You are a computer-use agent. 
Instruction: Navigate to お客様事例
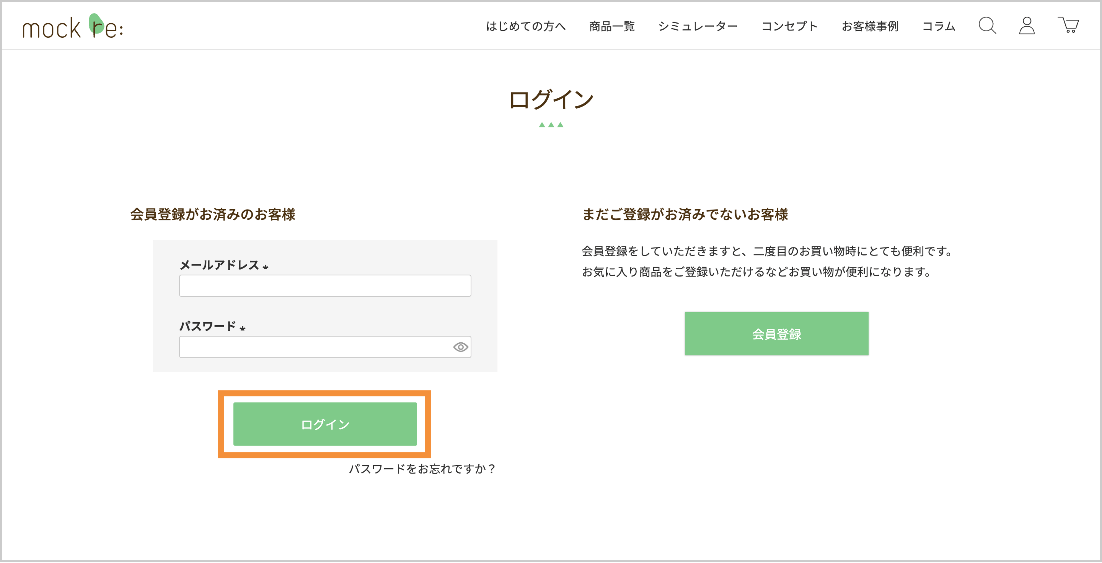click(870, 27)
